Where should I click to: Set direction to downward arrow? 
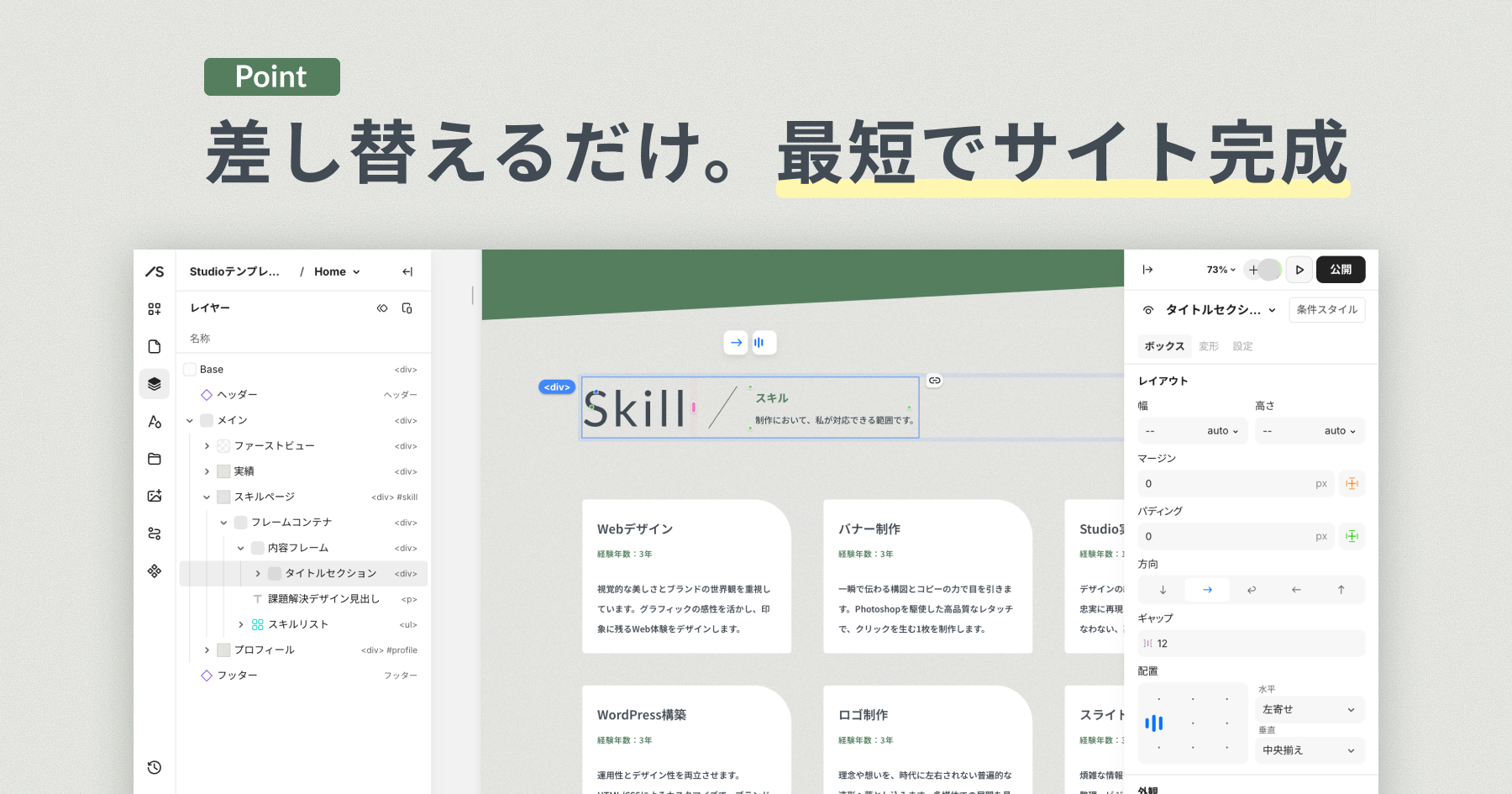click(1163, 590)
